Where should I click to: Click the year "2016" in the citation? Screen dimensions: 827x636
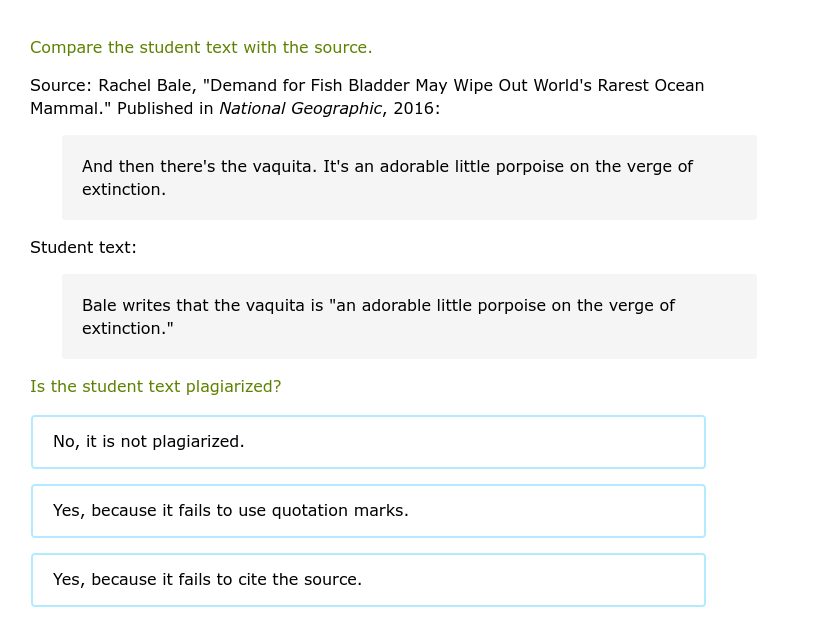(414, 108)
